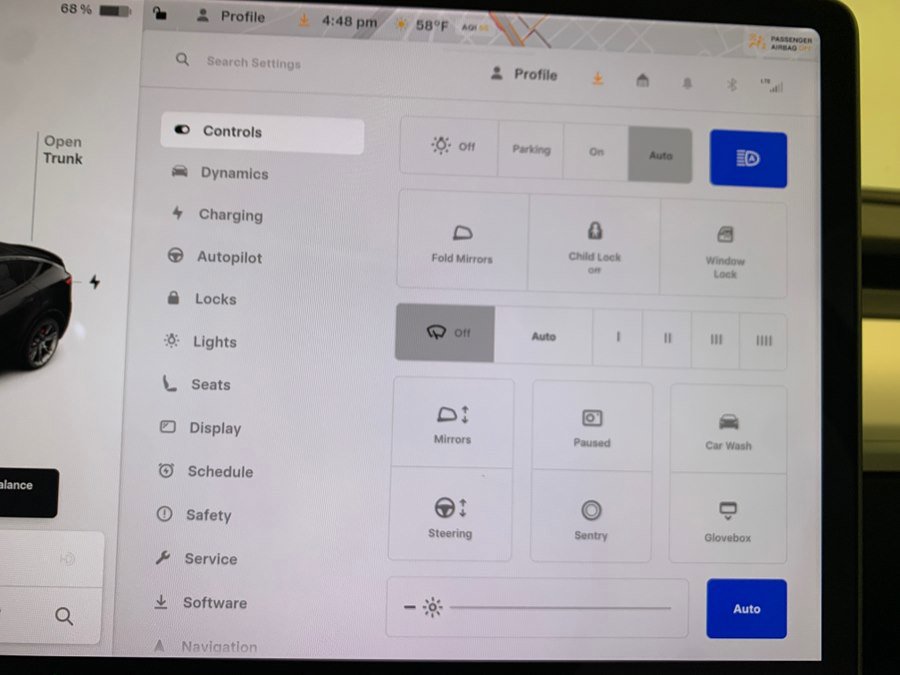
Task: Tap the notification bell icon
Action: pos(687,84)
